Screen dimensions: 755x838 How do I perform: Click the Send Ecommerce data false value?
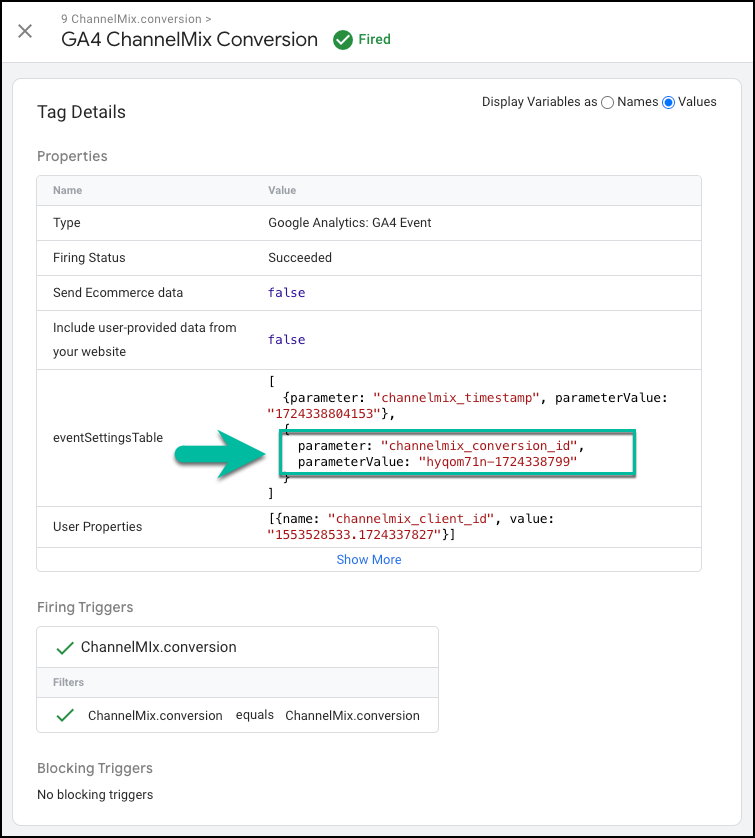tap(286, 293)
